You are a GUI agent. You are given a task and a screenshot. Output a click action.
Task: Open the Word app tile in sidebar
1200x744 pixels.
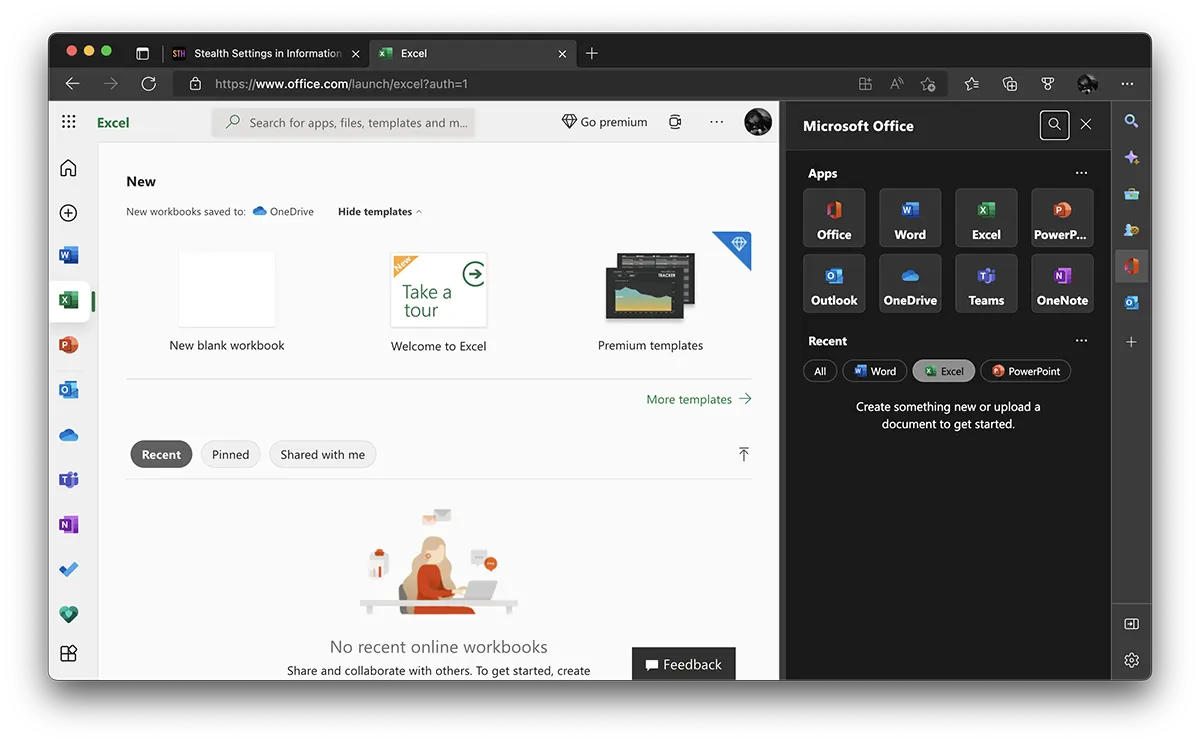coord(910,218)
